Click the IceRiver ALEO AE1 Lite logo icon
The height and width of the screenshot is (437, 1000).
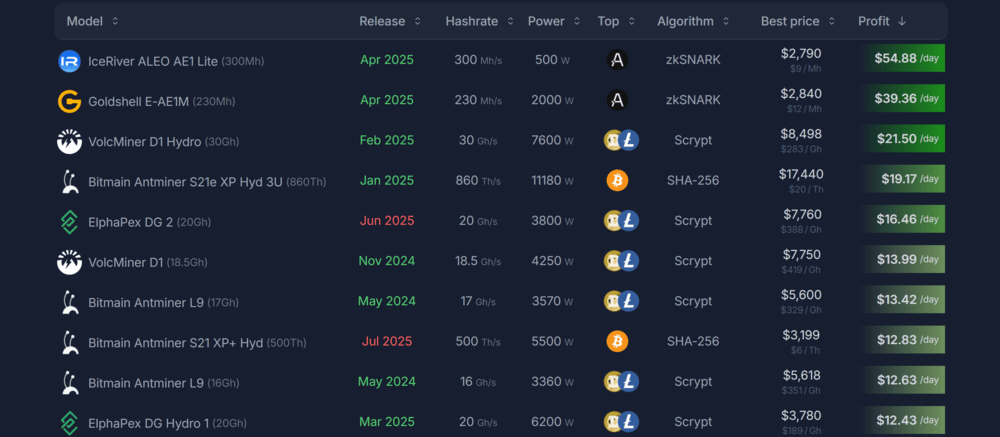tap(69, 61)
